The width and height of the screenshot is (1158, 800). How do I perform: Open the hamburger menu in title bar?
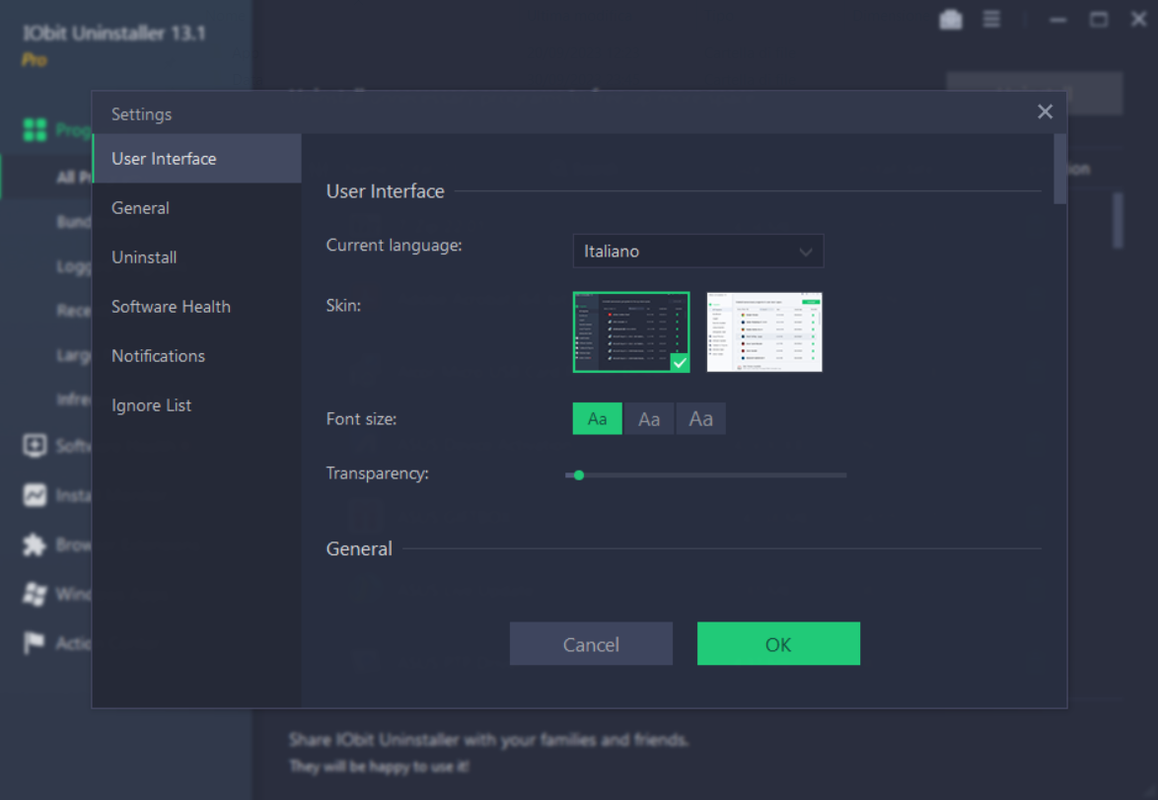991,19
